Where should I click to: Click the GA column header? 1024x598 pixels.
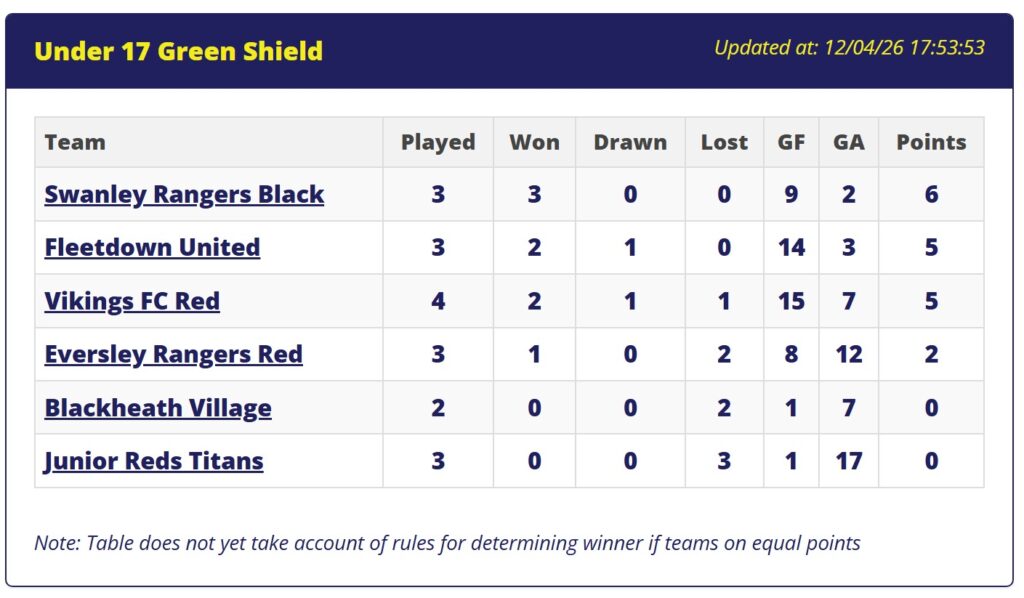(848, 142)
